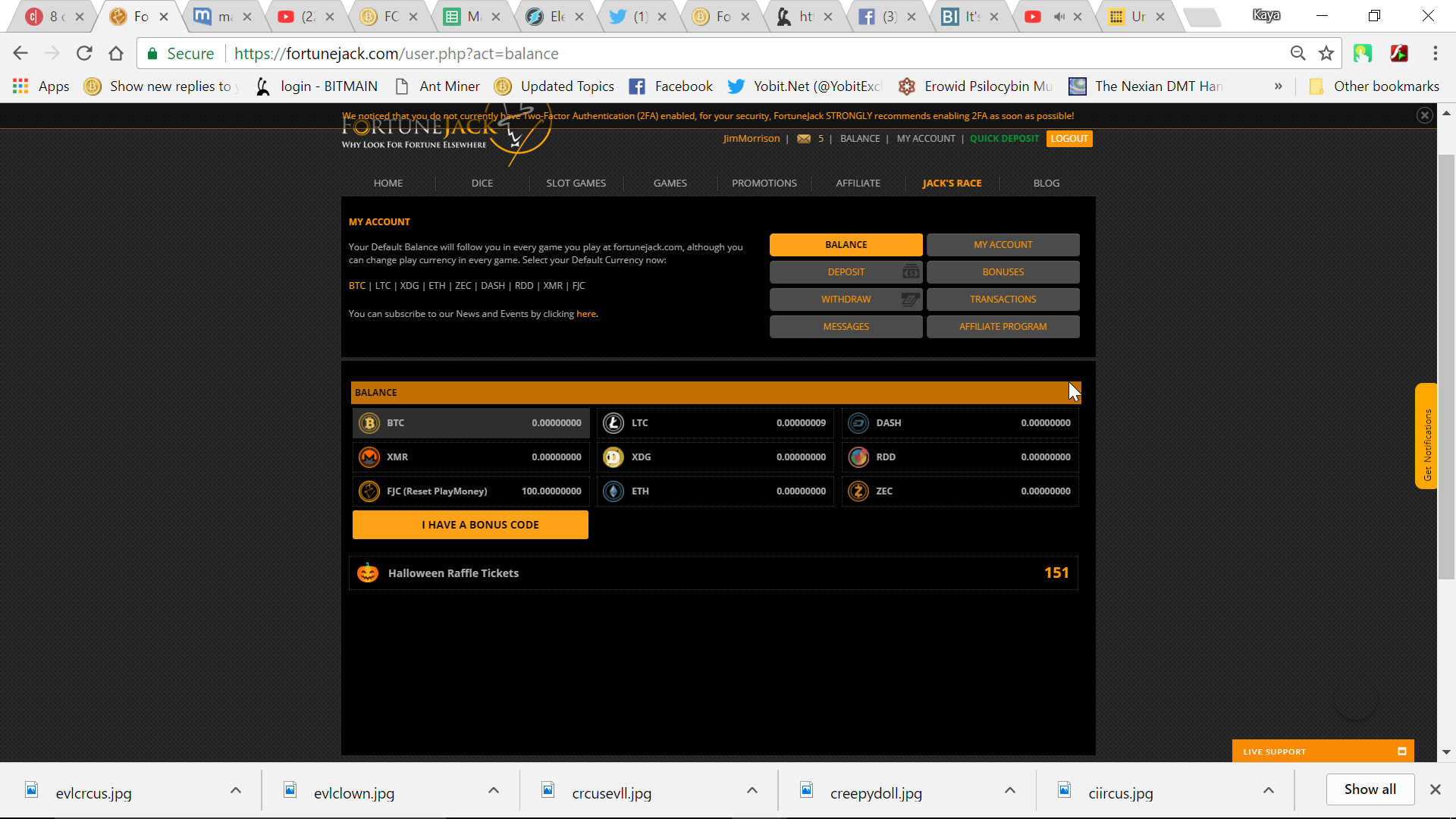The image size is (1456, 819).
Task: Expand crcusevll.jpg download options
Action: (752, 790)
